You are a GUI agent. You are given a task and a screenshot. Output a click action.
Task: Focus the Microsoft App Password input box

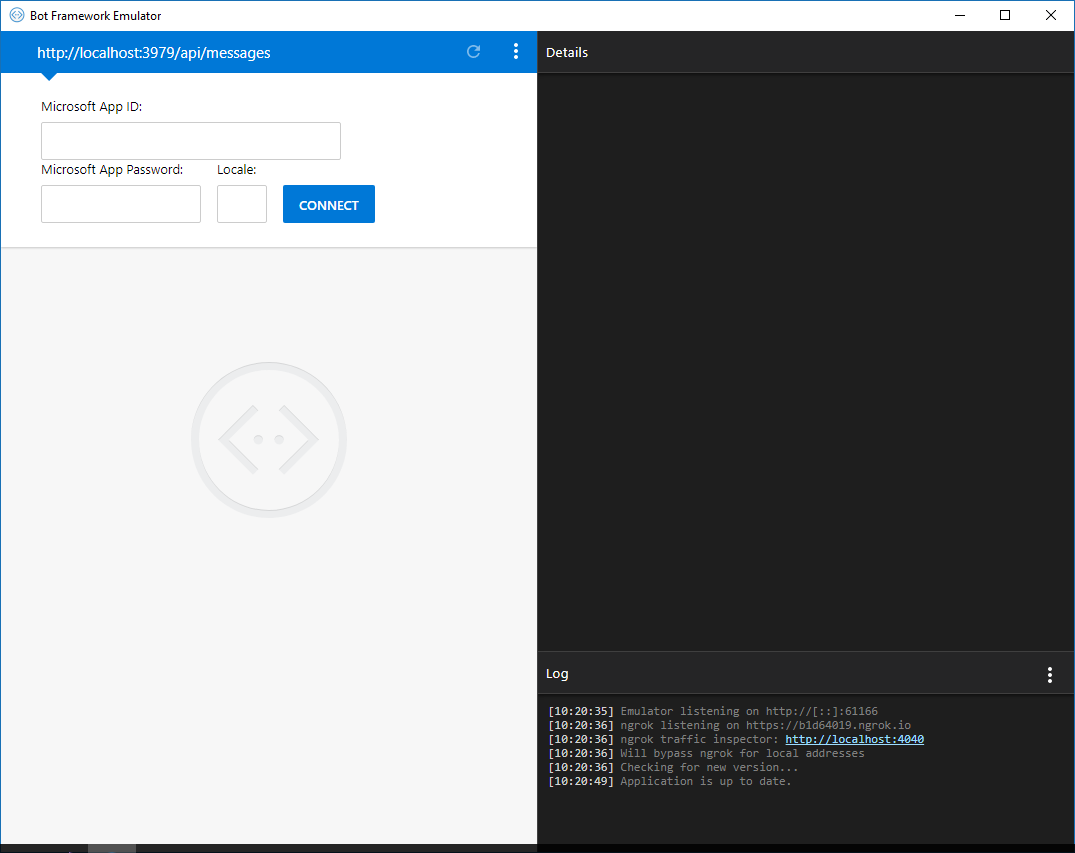point(121,204)
